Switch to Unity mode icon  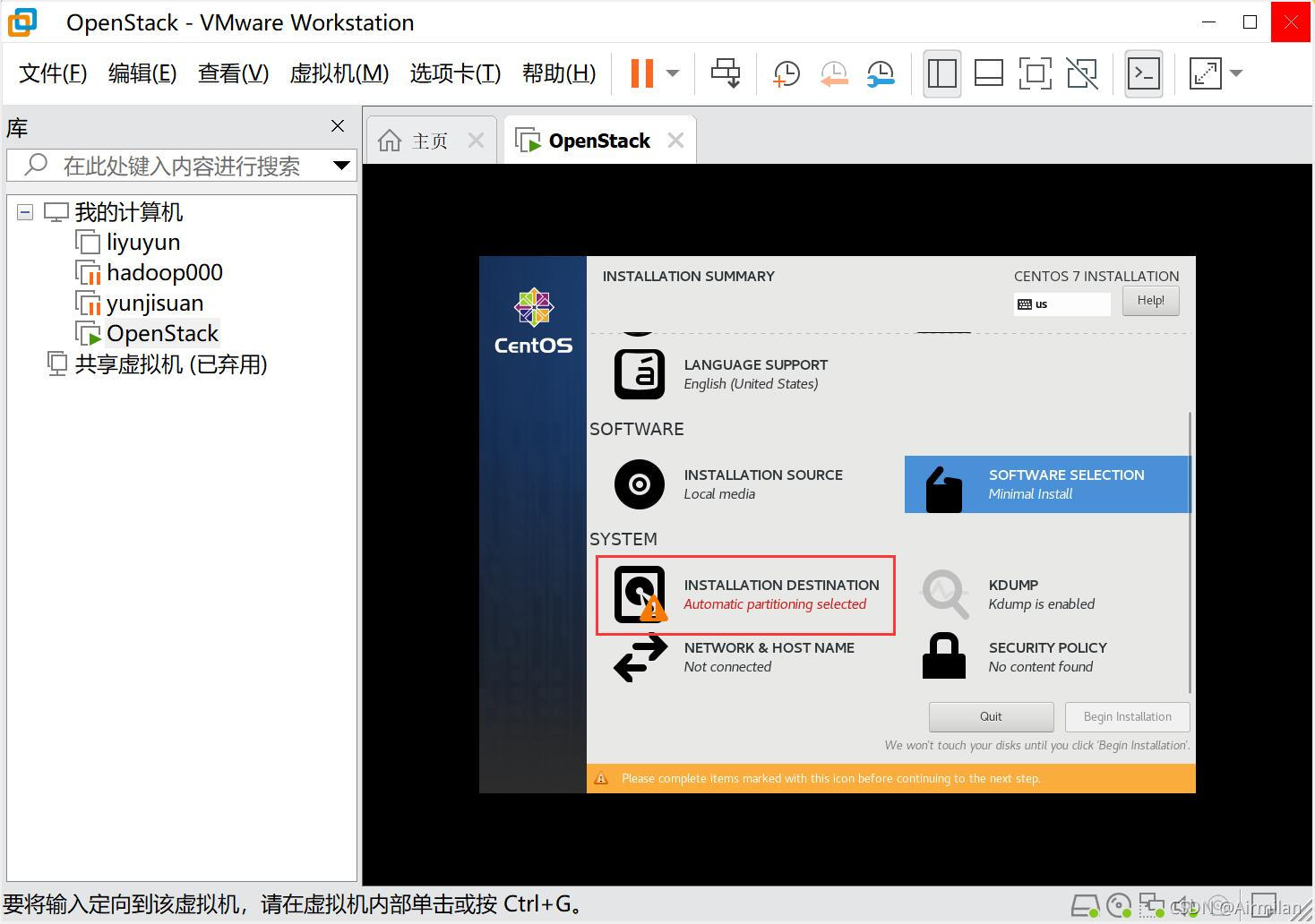coord(1082,73)
